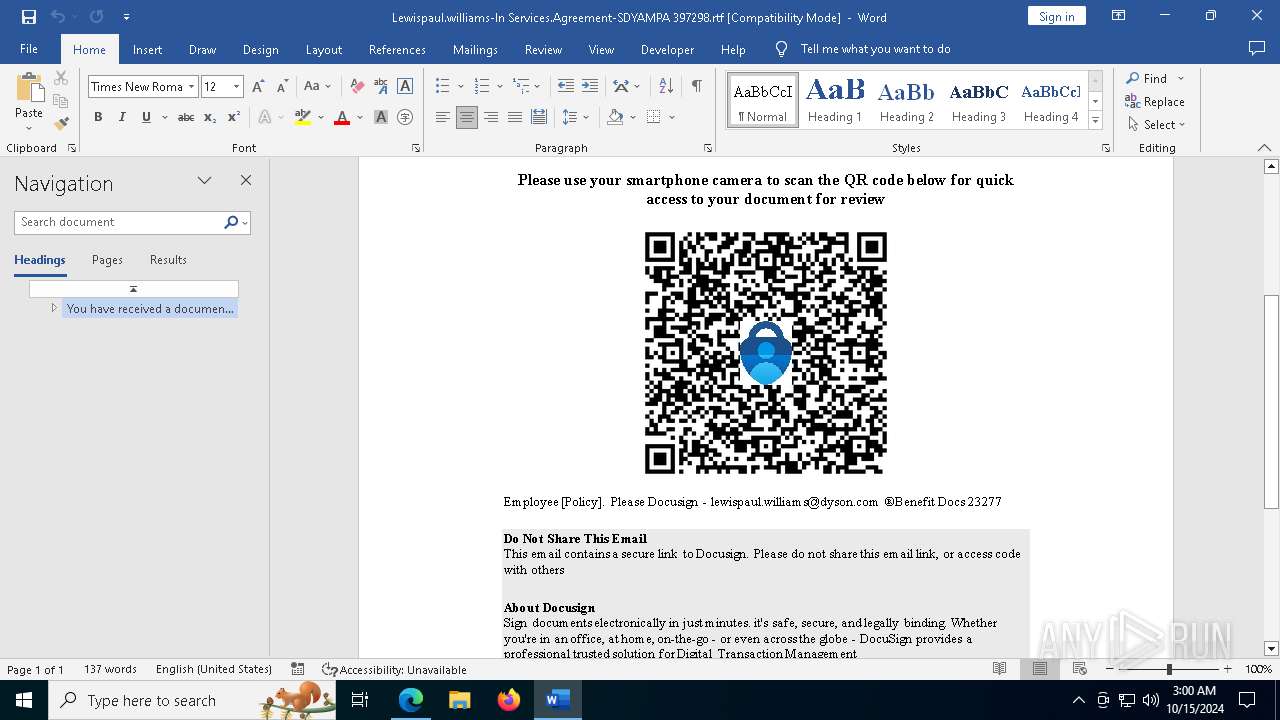Open the font name dropdown
Image resolution: width=1280 pixels, height=720 pixels.
(x=192, y=87)
